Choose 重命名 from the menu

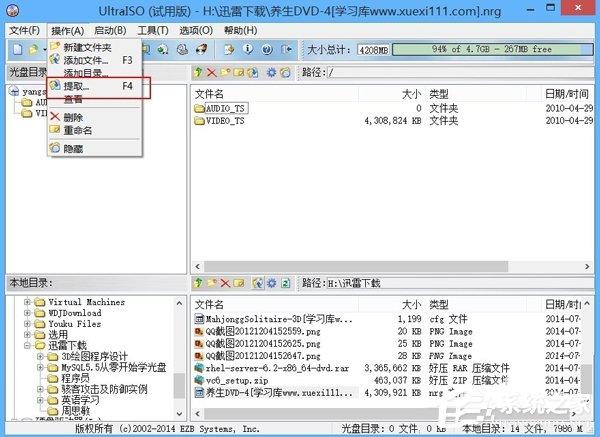pos(95,130)
